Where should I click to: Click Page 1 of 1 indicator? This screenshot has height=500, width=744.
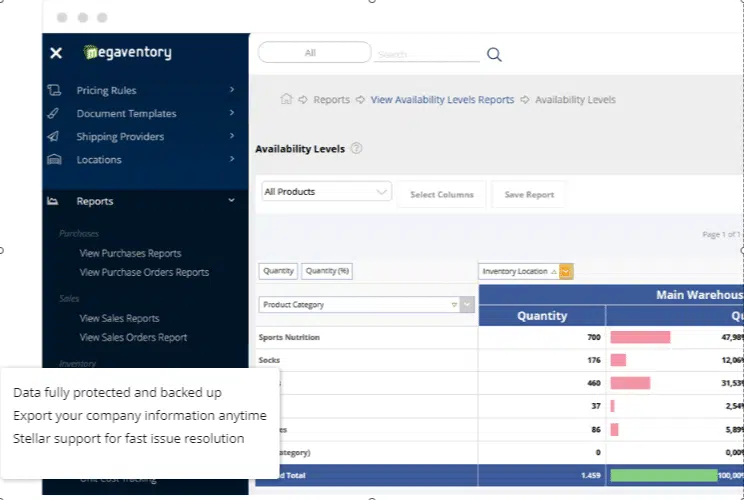721,234
